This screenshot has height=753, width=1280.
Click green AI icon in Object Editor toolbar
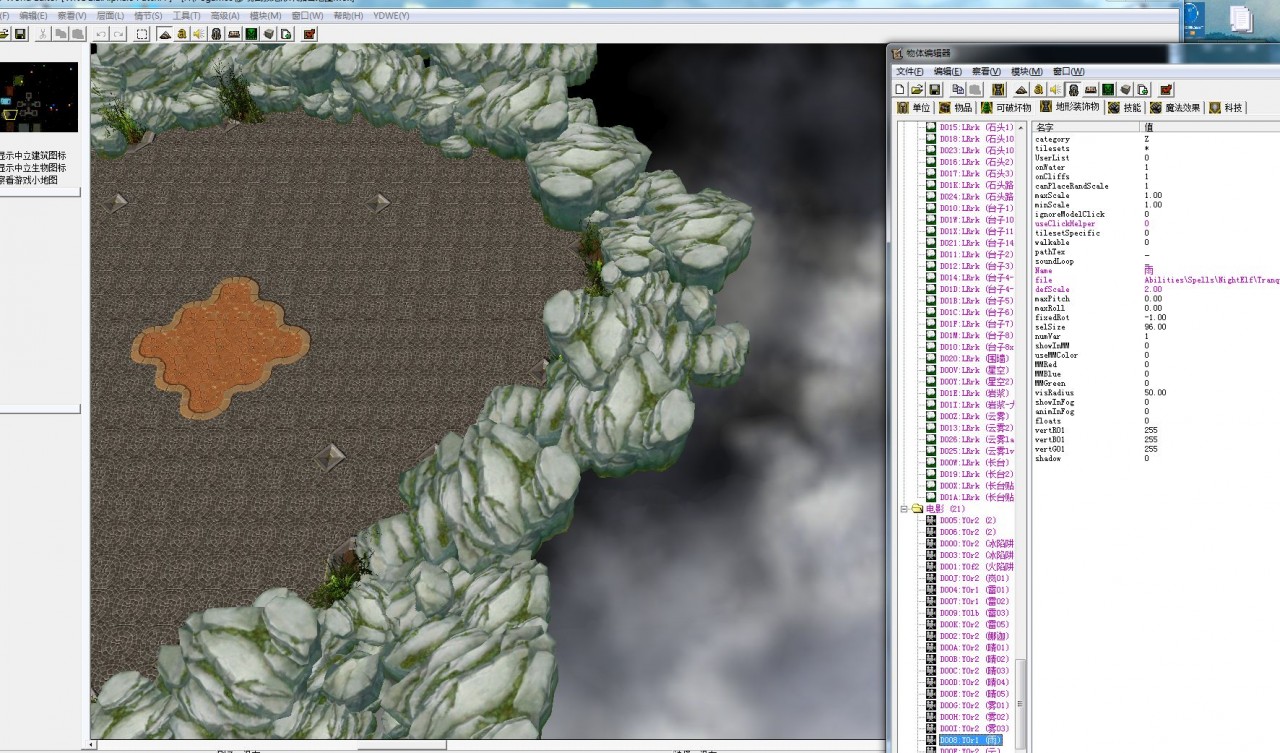point(1108,90)
